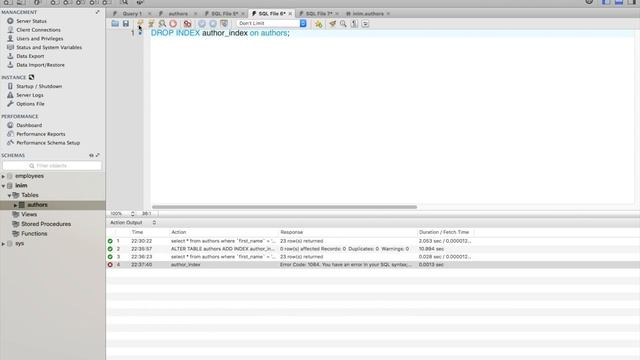Viewport: 640px width, 360px height.
Task: Expand the employees schema
Action: point(3,176)
